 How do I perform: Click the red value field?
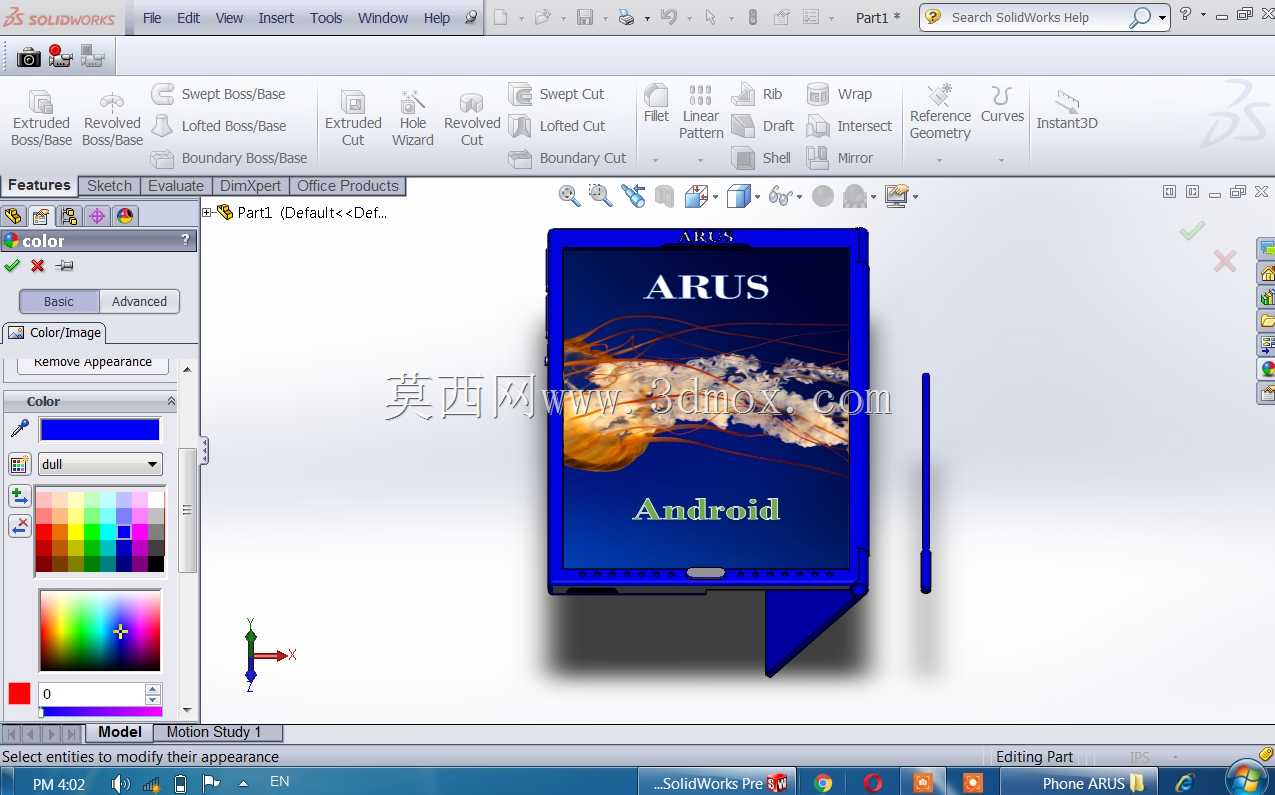coord(92,694)
